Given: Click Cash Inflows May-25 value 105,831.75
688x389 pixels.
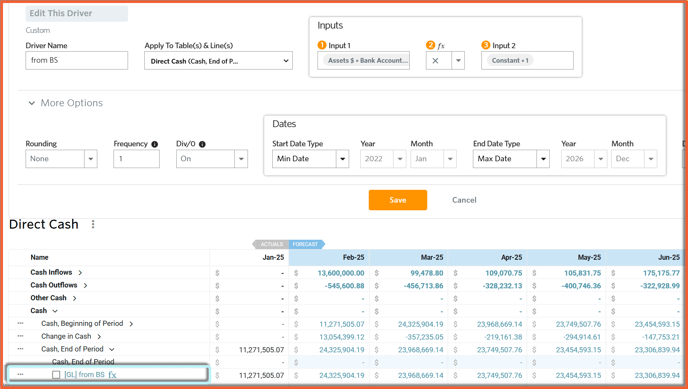Looking at the screenshot, I should pyautogui.click(x=583, y=273).
